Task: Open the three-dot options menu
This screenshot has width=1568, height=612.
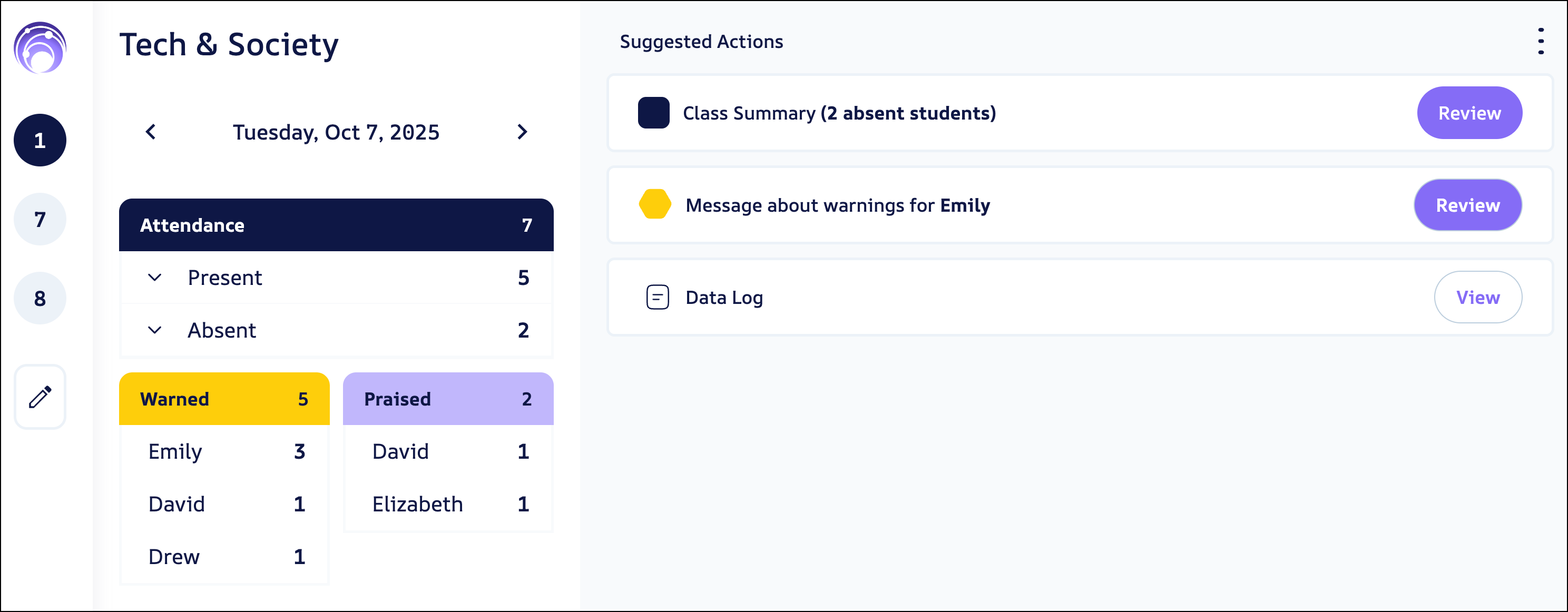Action: (1541, 42)
